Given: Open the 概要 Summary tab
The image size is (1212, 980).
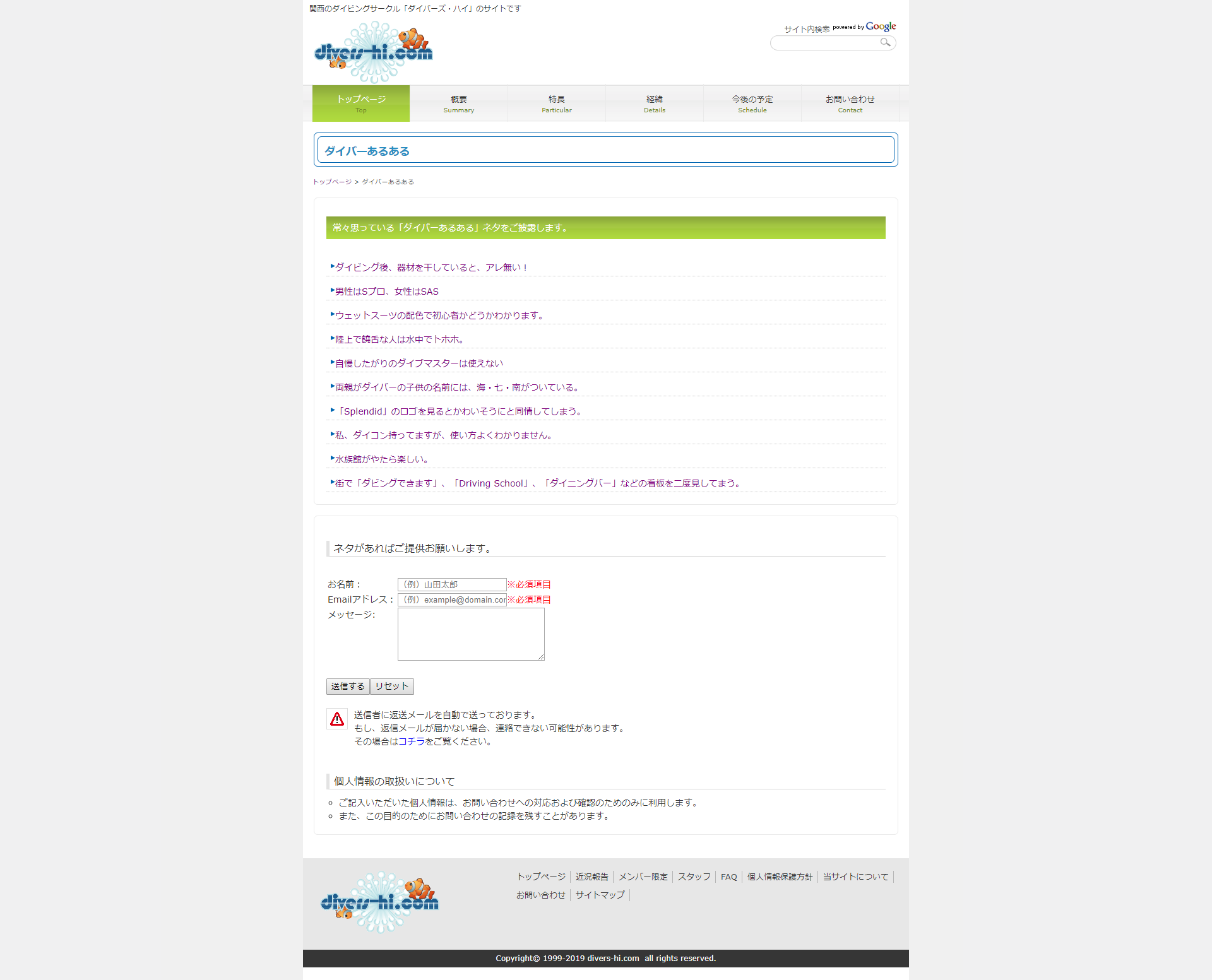Looking at the screenshot, I should click(459, 103).
